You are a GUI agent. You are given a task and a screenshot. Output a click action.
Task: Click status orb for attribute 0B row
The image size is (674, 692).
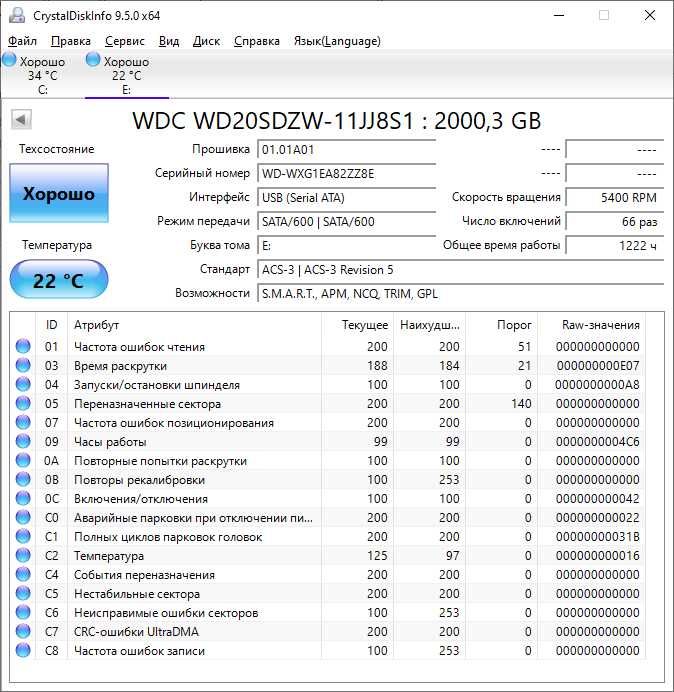pos(23,479)
